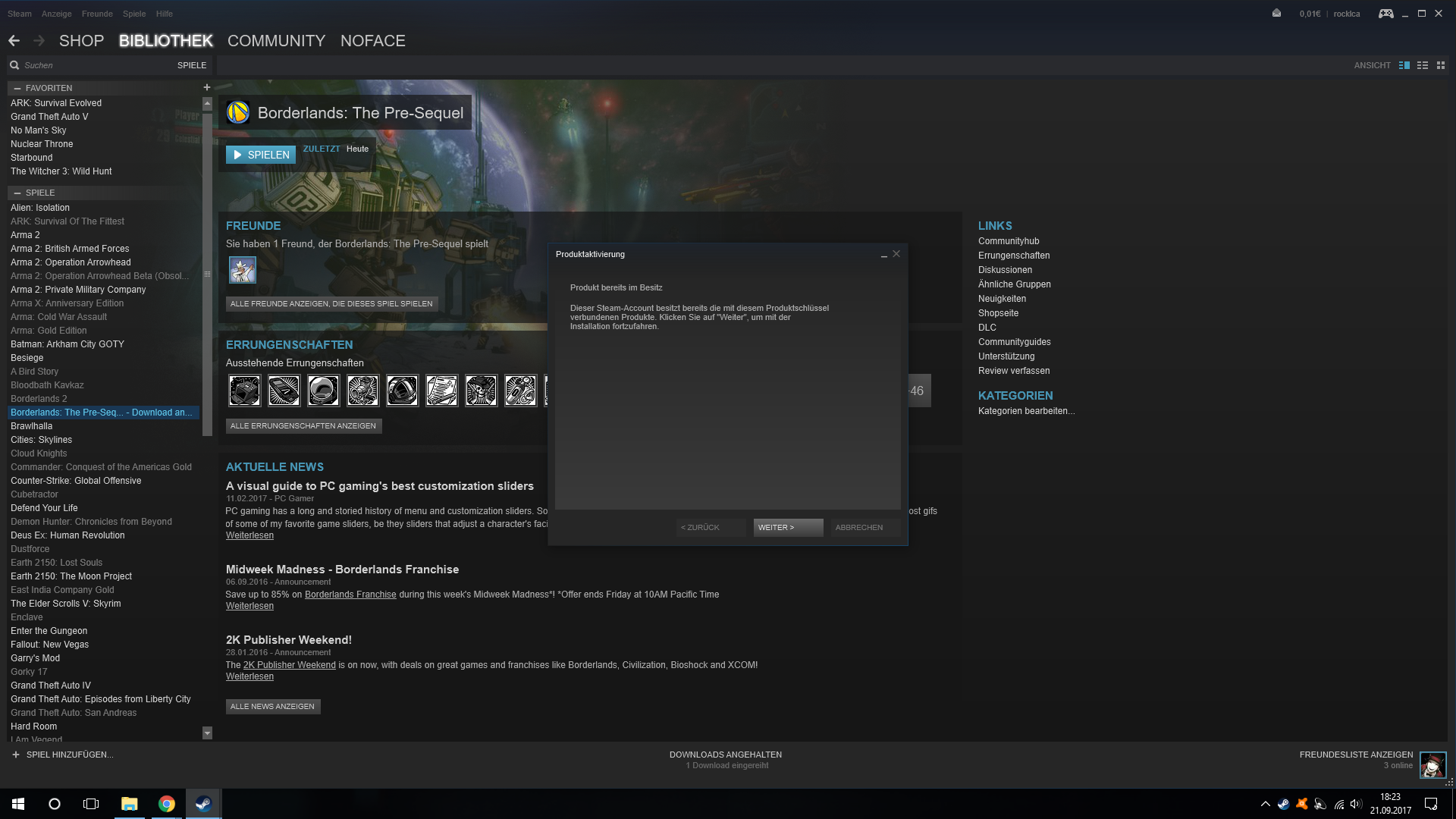1456x819 pixels.
Task: Click the Borderlands Pre-Sequel game logo icon
Action: point(238,112)
